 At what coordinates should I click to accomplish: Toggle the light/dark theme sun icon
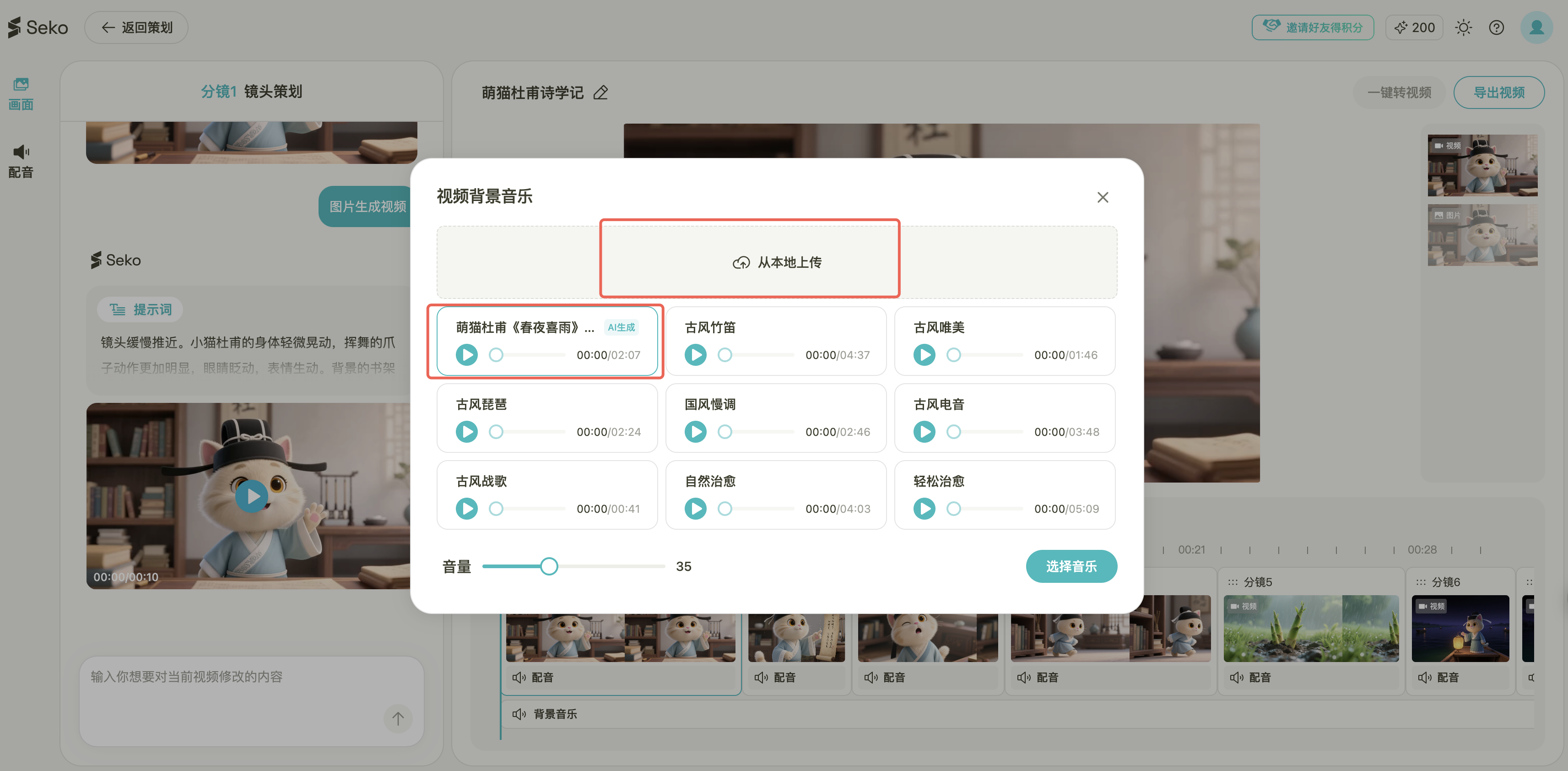pyautogui.click(x=1463, y=27)
